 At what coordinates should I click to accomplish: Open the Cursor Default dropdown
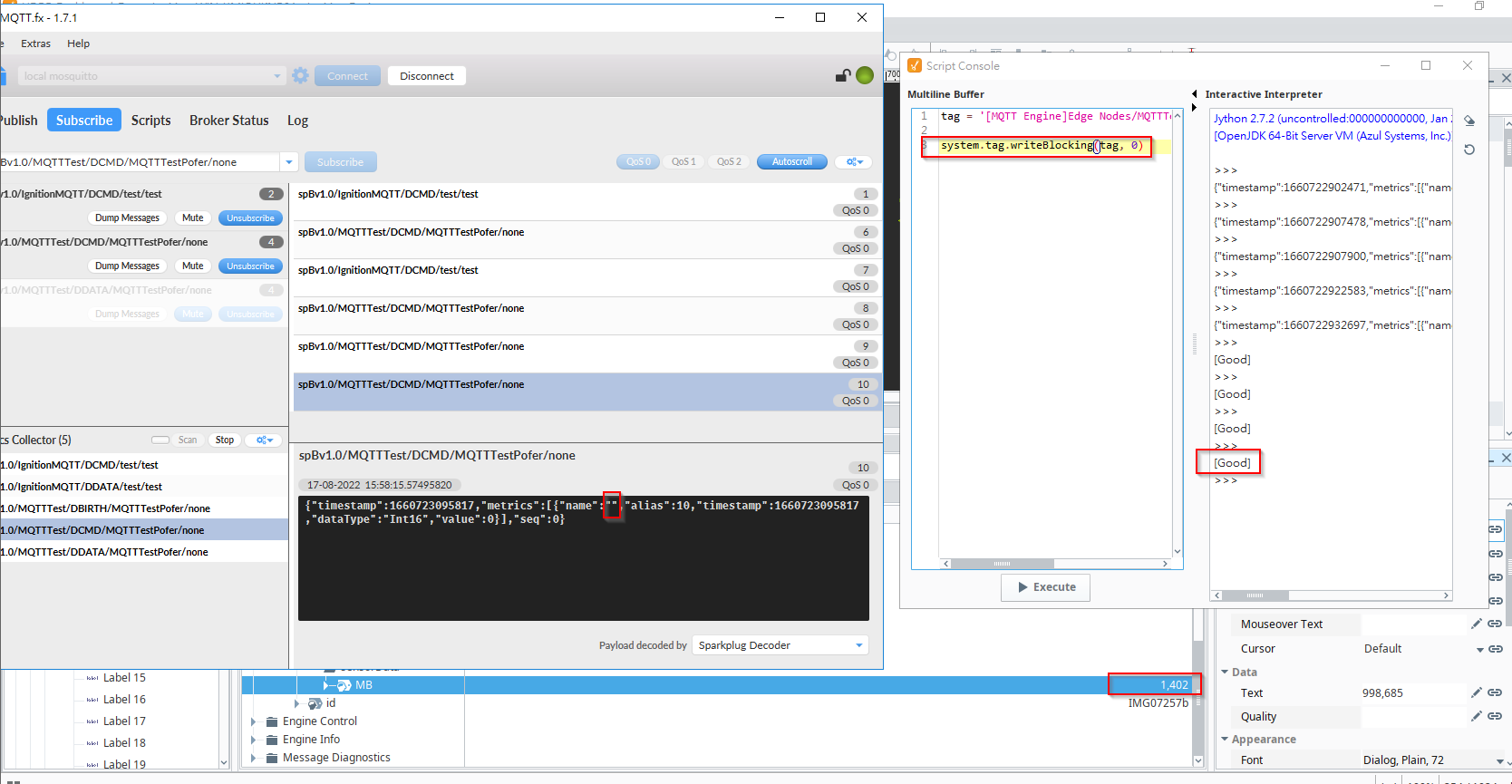(x=1479, y=649)
